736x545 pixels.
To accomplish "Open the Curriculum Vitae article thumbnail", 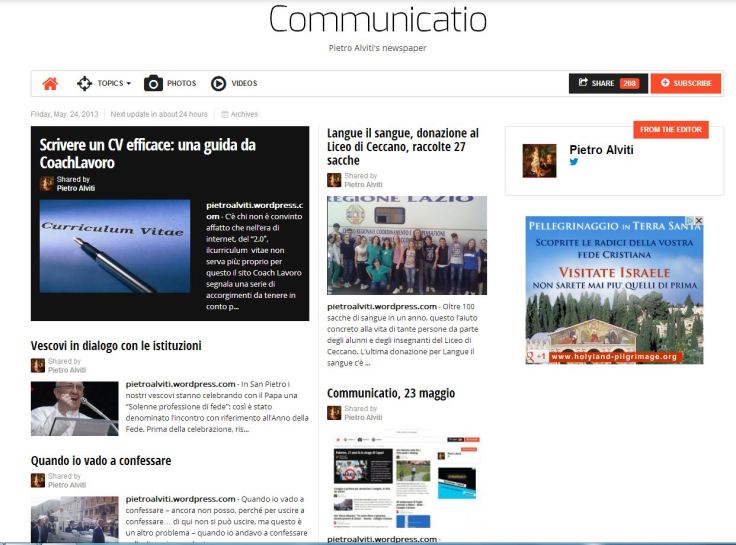I will coord(115,246).
